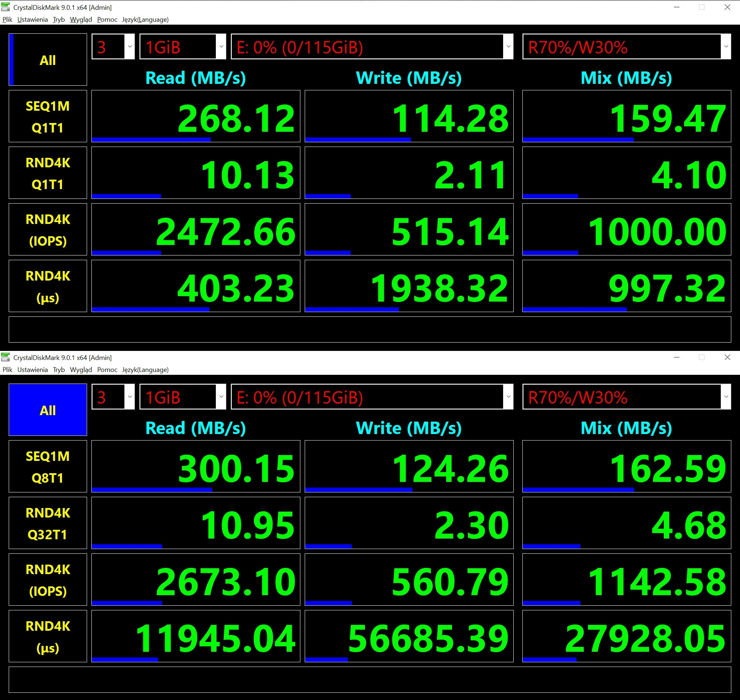
Task: Click the empty comment field at the bottom of the upper window
Action: [370, 329]
